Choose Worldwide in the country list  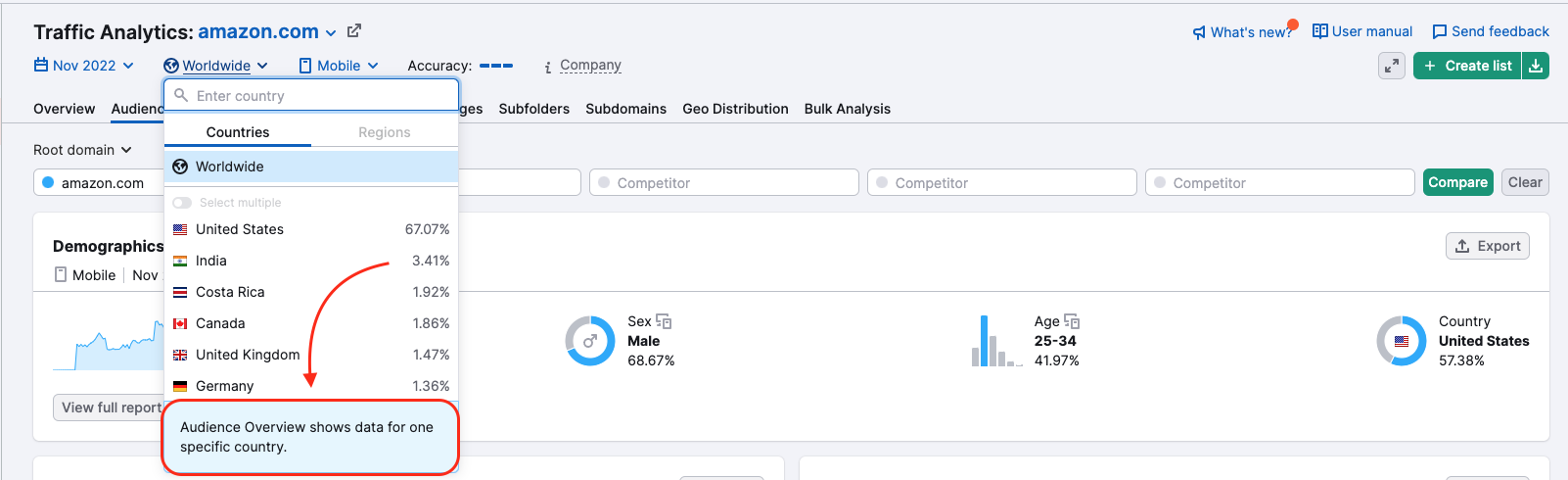(311, 167)
